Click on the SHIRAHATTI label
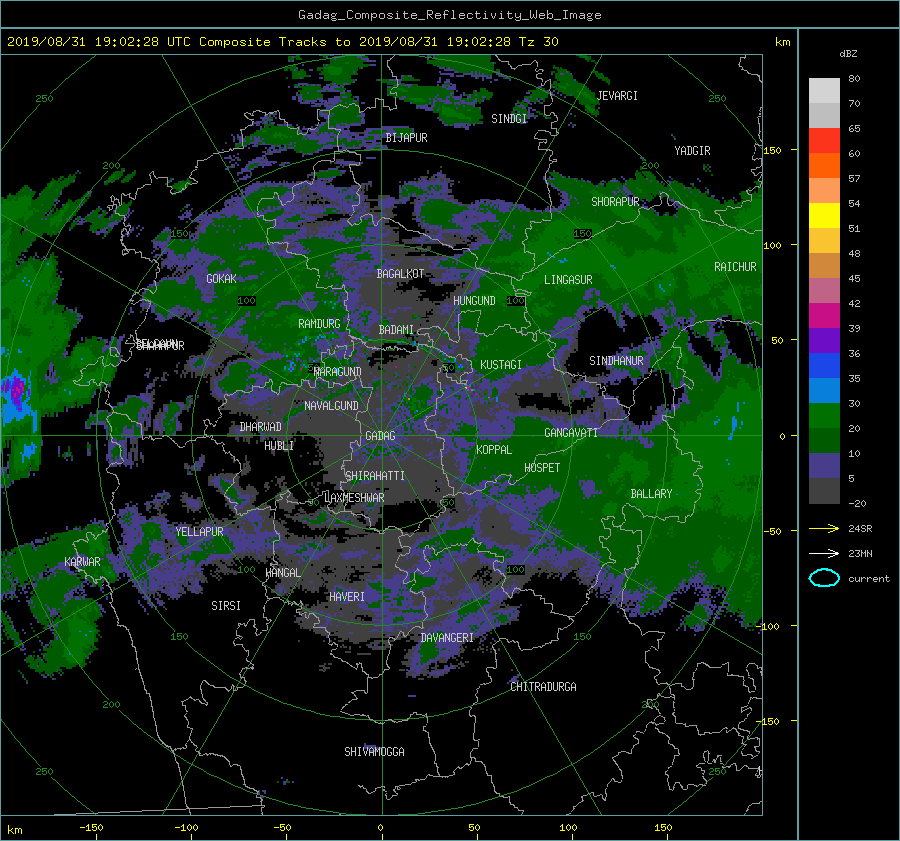 point(375,476)
